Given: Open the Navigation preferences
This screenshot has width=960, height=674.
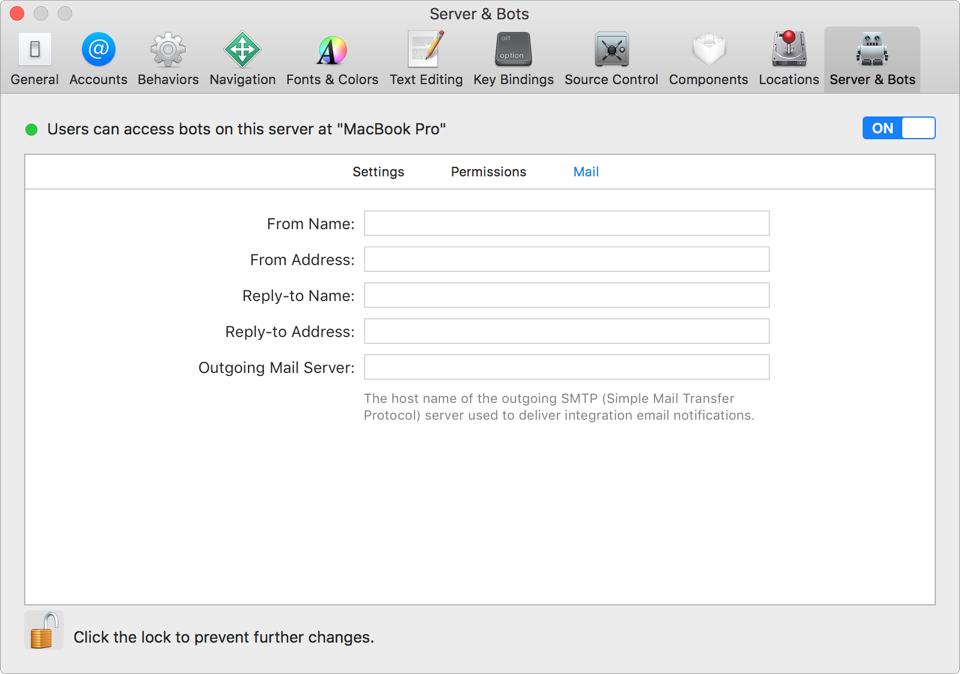Looking at the screenshot, I should (x=242, y=57).
